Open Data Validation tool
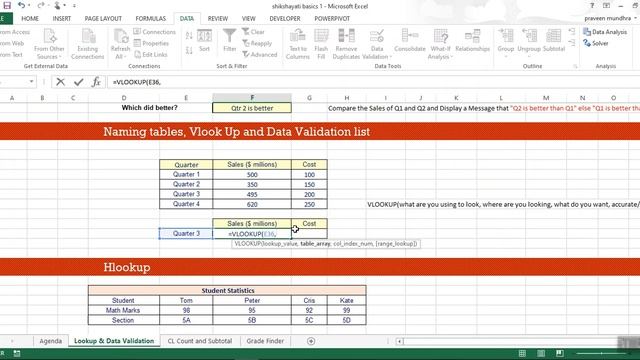The image size is (640, 360). pyautogui.click(x=377, y=44)
